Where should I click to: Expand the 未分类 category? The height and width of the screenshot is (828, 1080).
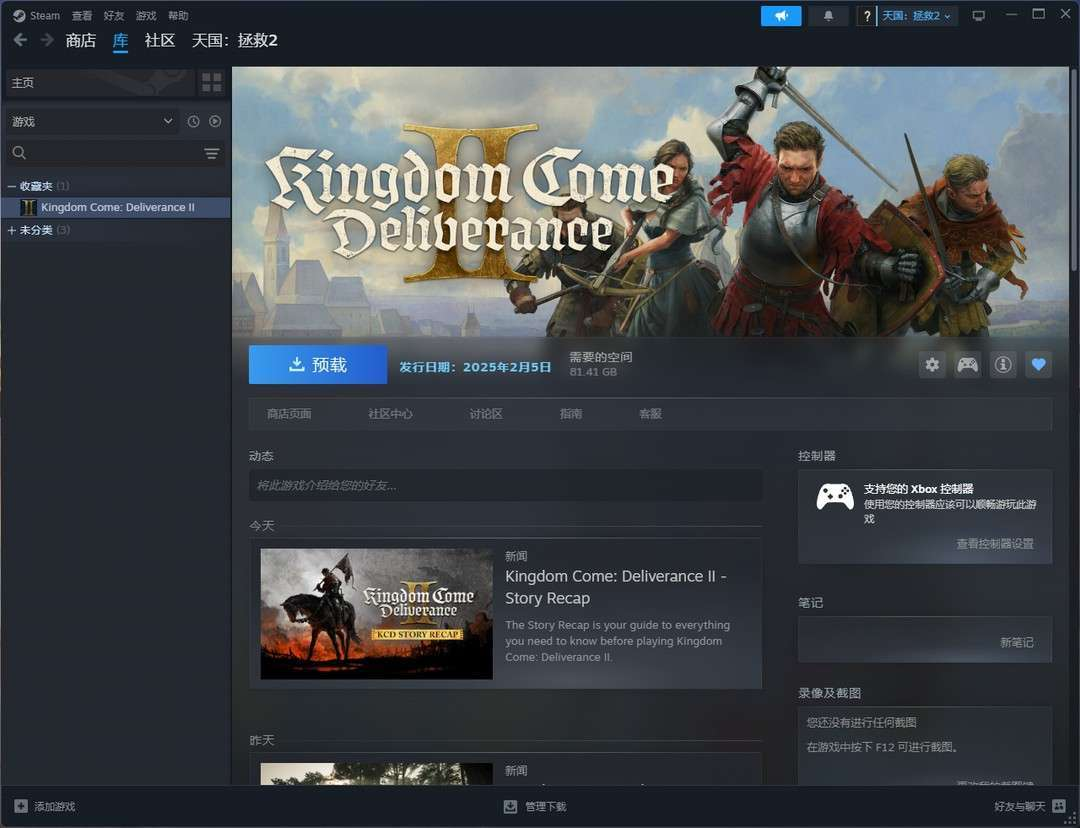(x=12, y=230)
